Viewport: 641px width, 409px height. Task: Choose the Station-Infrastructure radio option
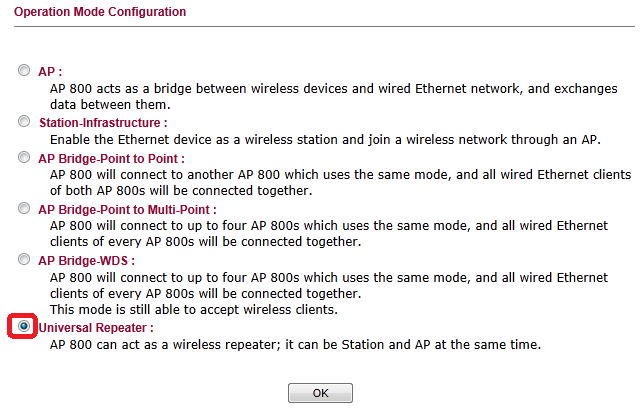pos(24,122)
